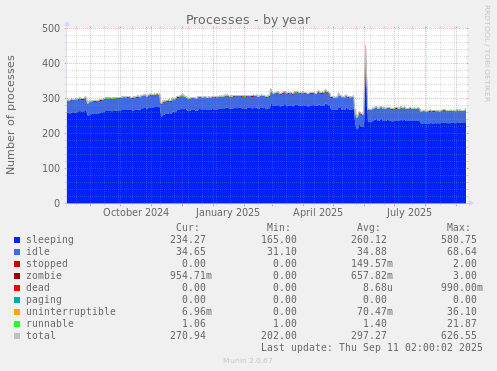Click zombie average value 657.82m
Image resolution: width=497 pixels, height=371 pixels.
372,276
